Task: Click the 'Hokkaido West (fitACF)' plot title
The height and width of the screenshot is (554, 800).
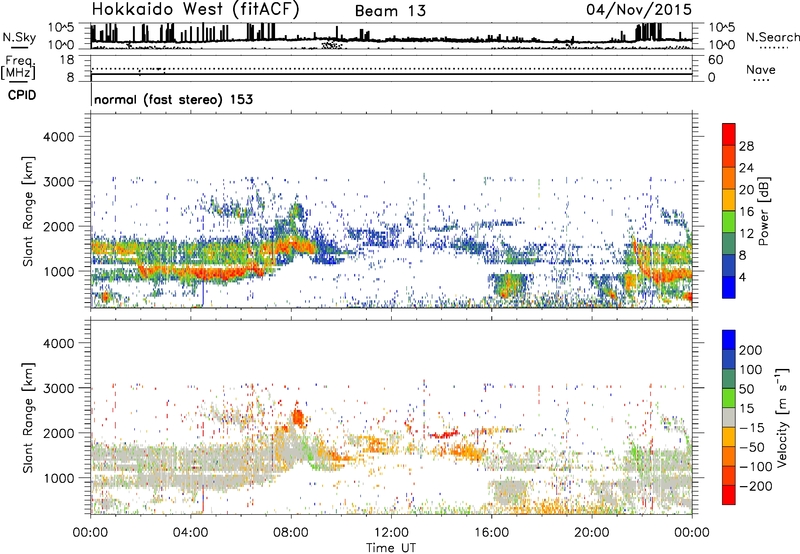Action: [194, 10]
